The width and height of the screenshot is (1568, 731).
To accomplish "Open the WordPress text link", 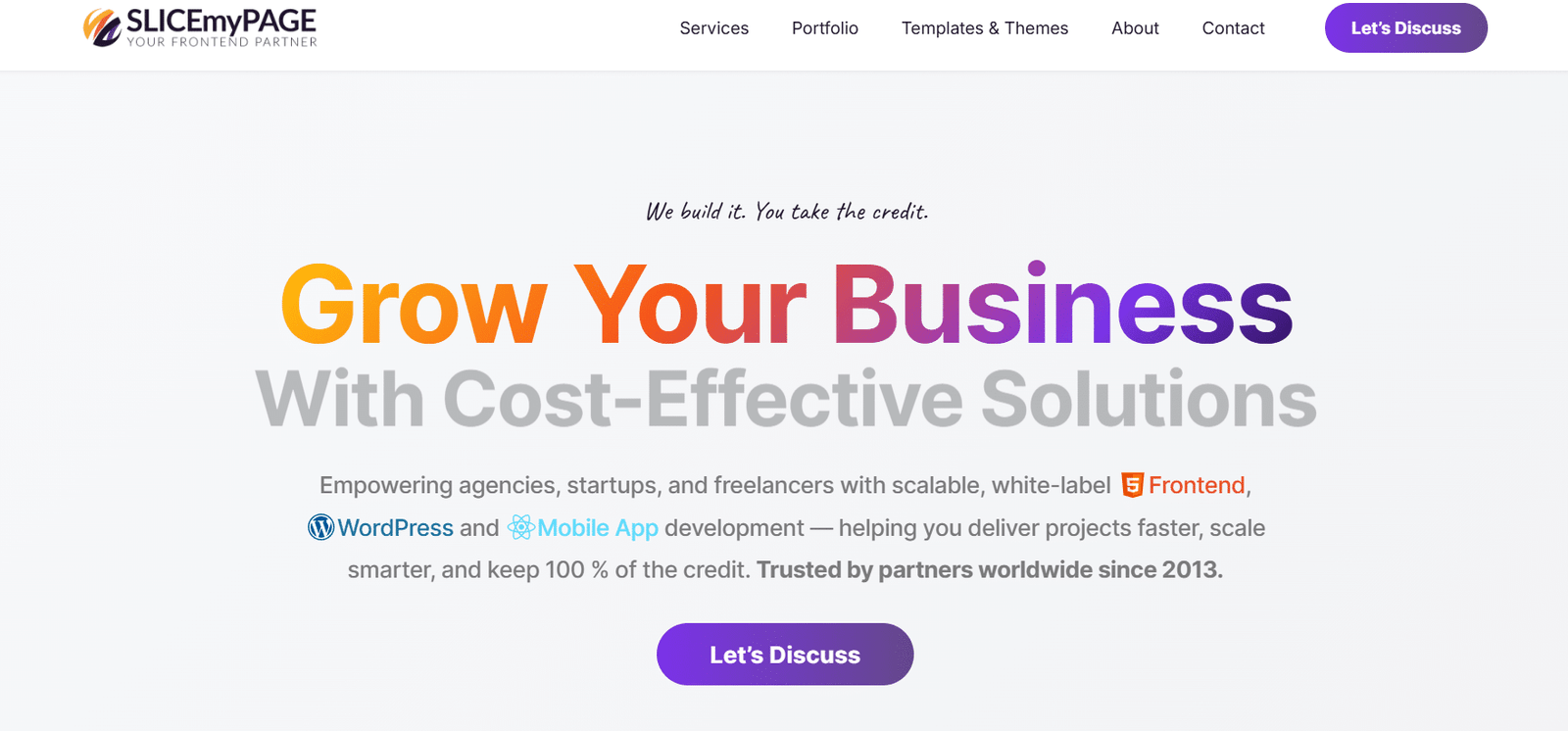I will [394, 528].
